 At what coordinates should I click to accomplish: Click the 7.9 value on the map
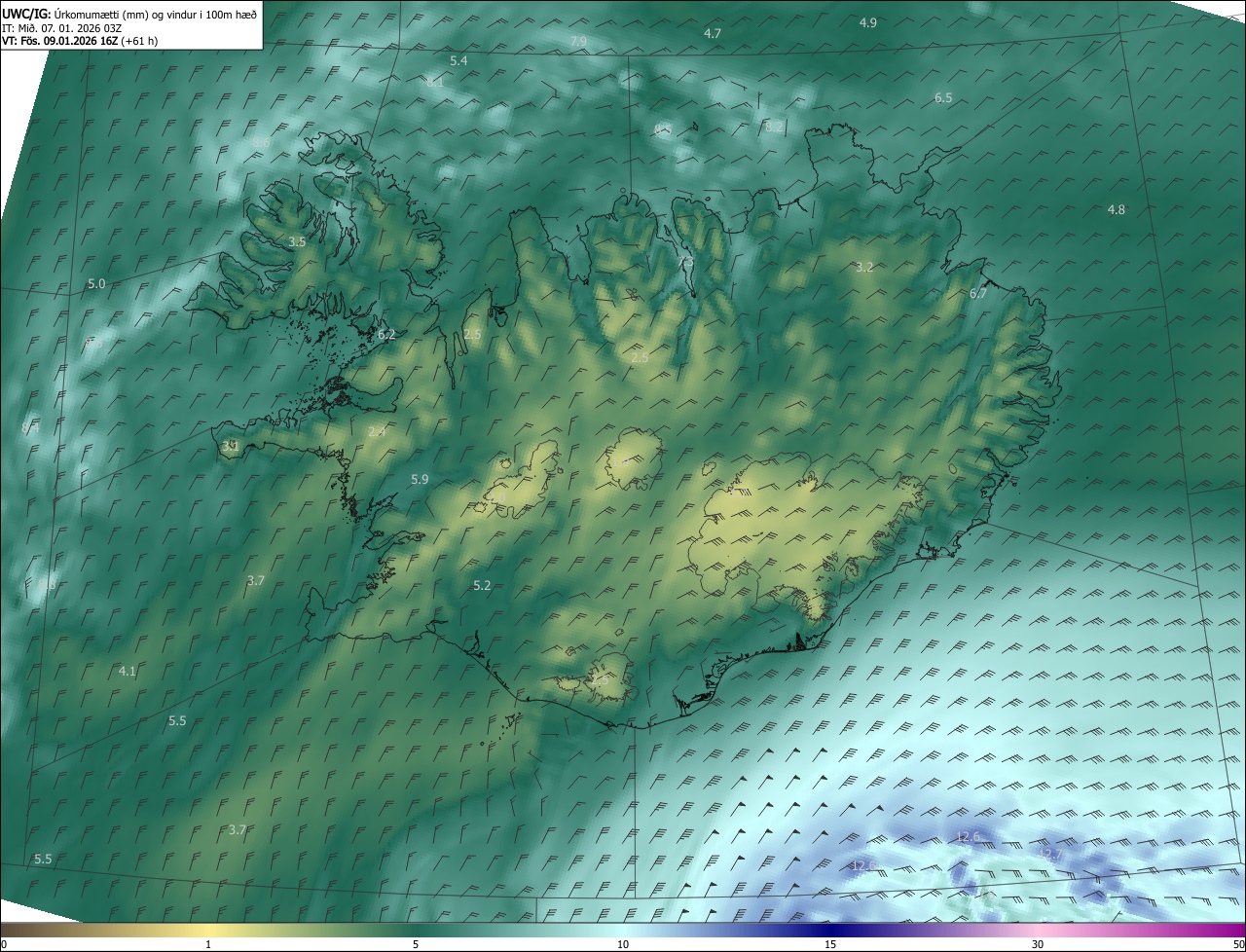point(578,41)
